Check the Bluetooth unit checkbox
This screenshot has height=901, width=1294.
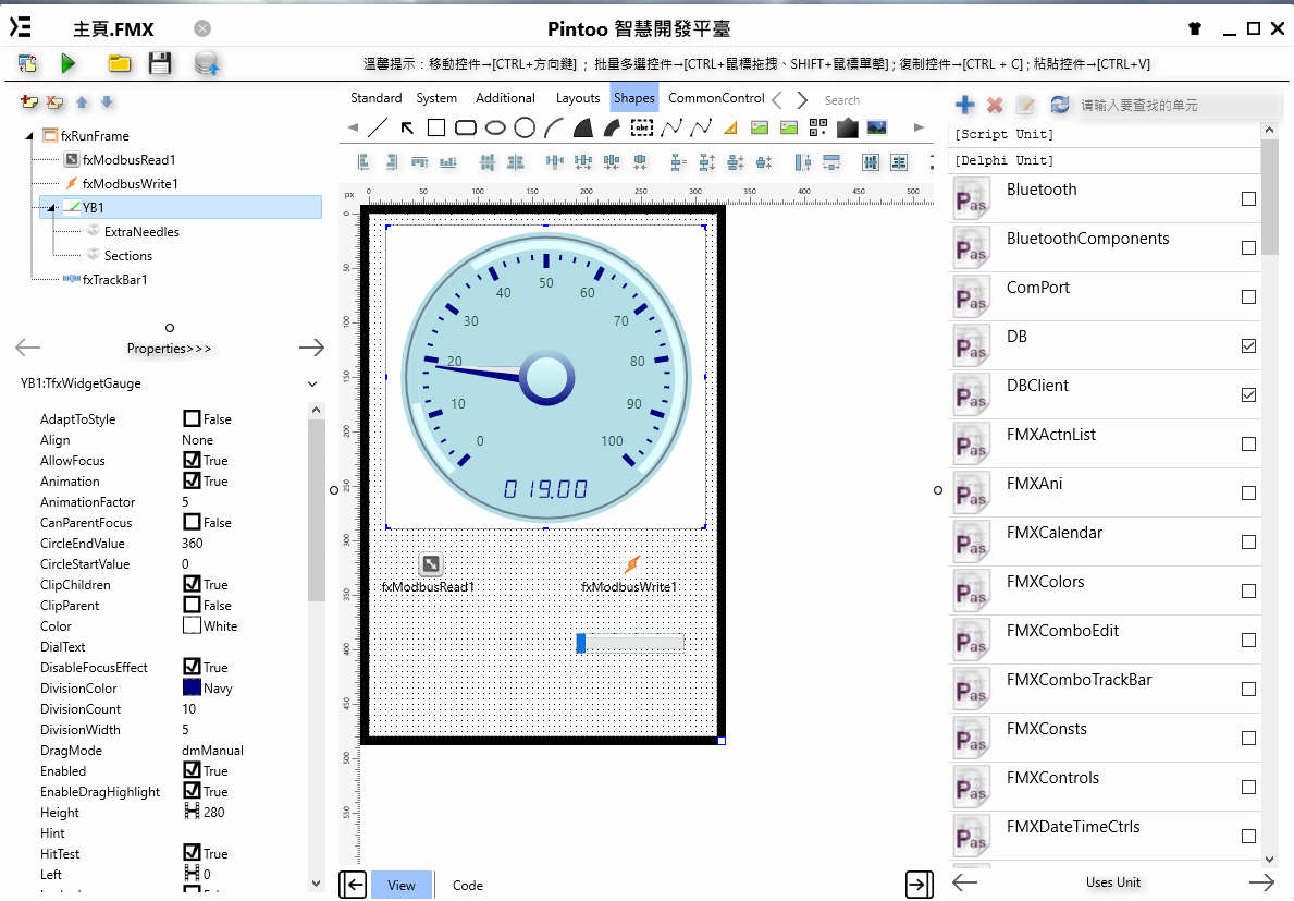(x=1248, y=199)
